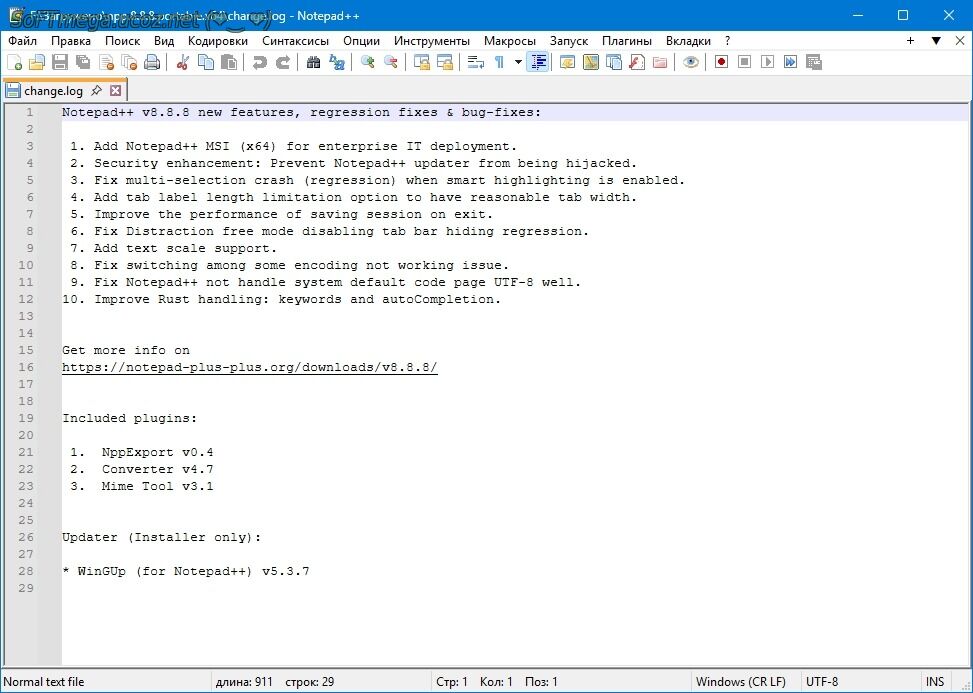This screenshot has height=693, width=973.
Task: Open Find with the binoculars icon
Action: coord(314,62)
